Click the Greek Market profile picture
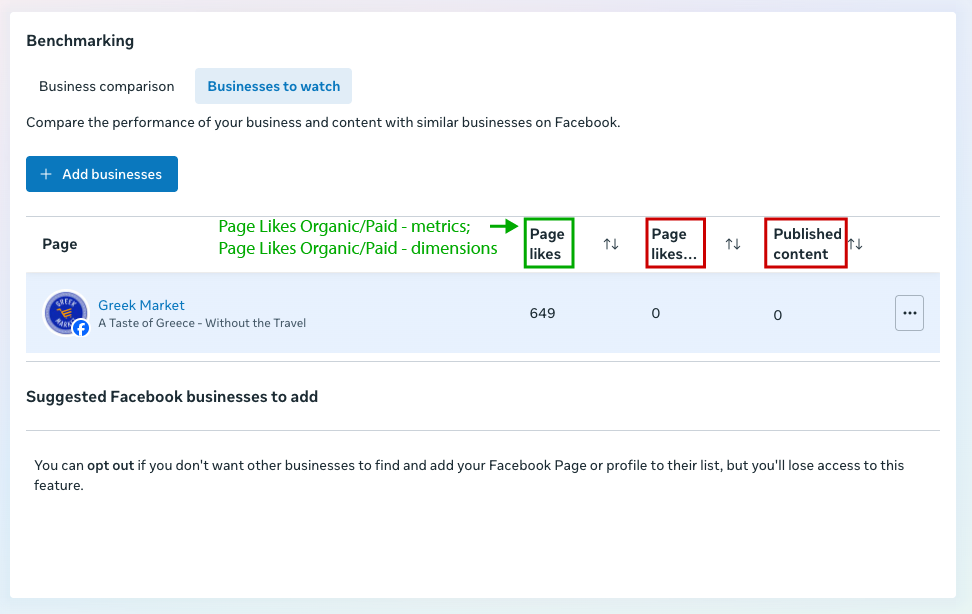Screen dimensions: 972x614 pos(64,311)
